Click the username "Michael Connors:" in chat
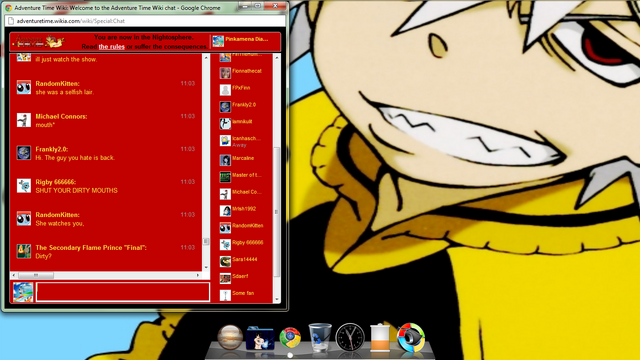This screenshot has width=640, height=360. coord(61,116)
